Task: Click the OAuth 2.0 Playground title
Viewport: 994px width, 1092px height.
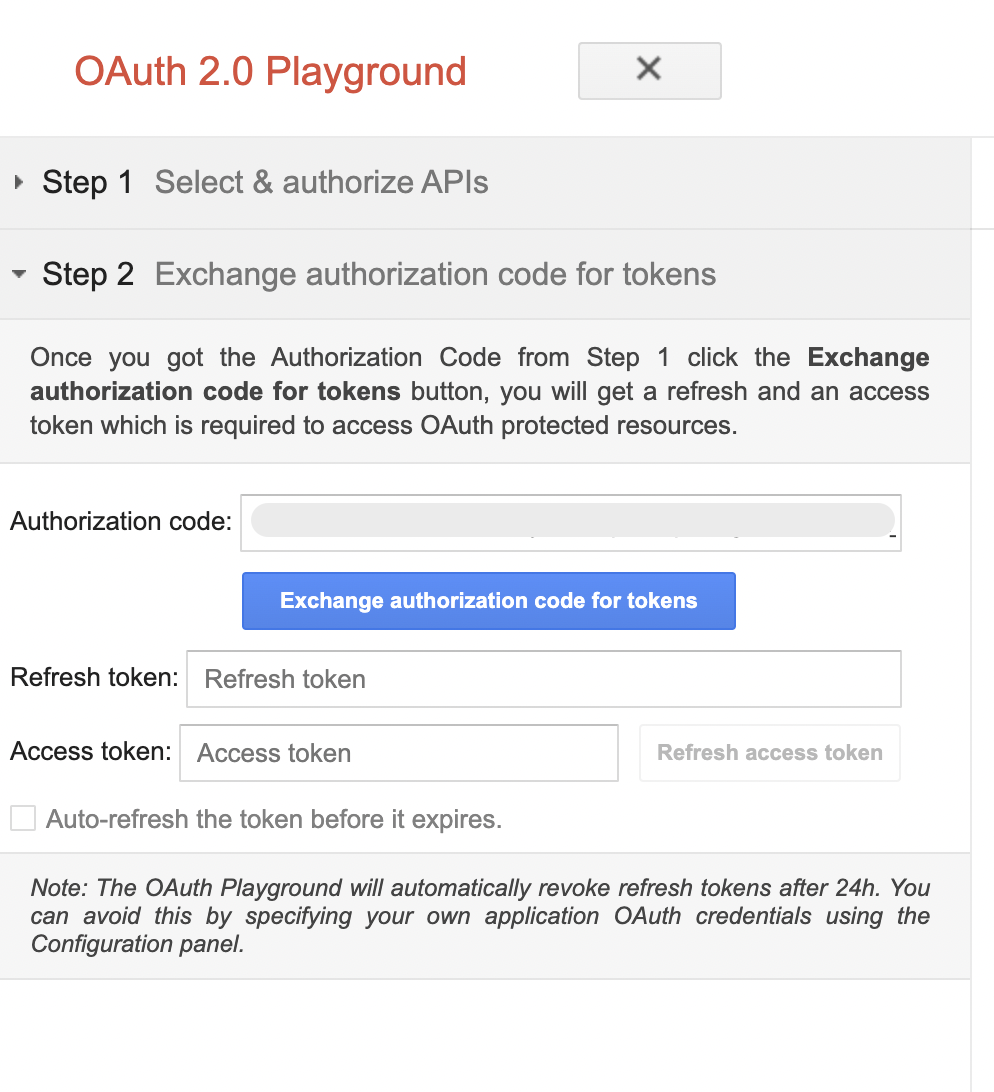Action: pos(270,71)
